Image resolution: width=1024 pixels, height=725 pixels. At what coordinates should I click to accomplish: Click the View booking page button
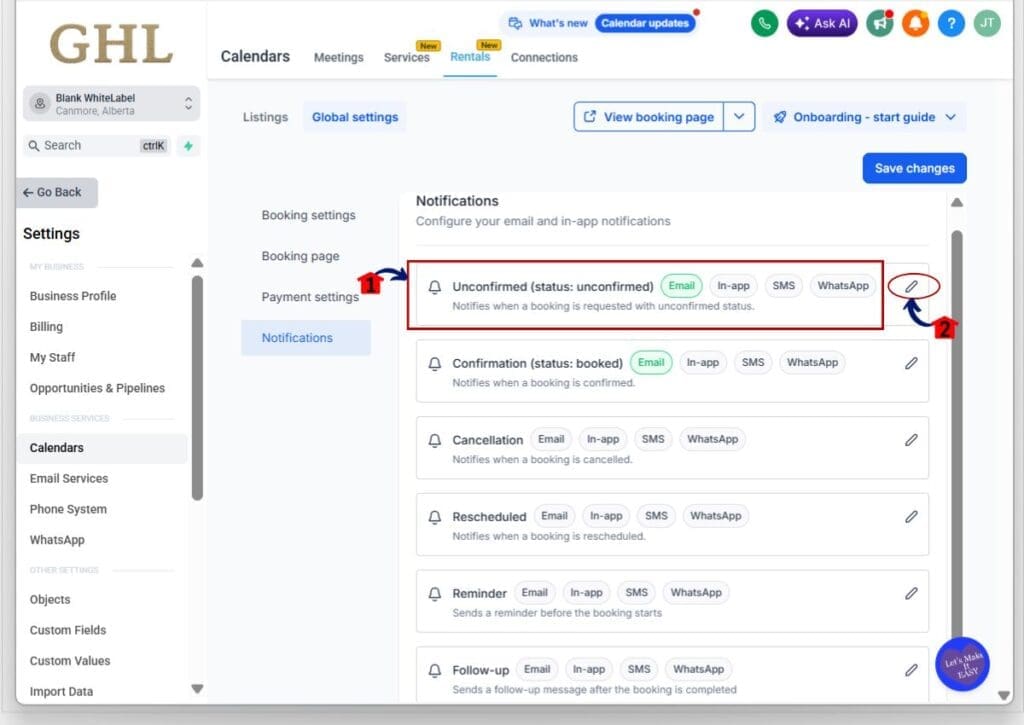648,117
